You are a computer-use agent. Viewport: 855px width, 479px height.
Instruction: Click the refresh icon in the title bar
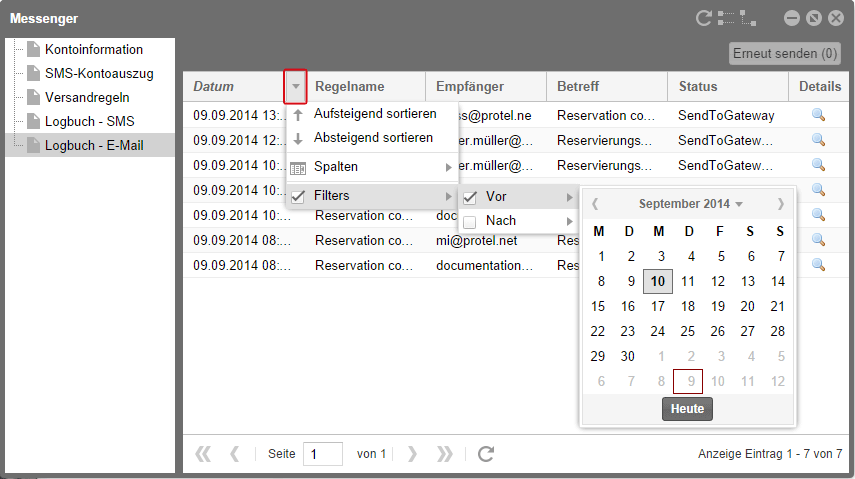coord(704,18)
